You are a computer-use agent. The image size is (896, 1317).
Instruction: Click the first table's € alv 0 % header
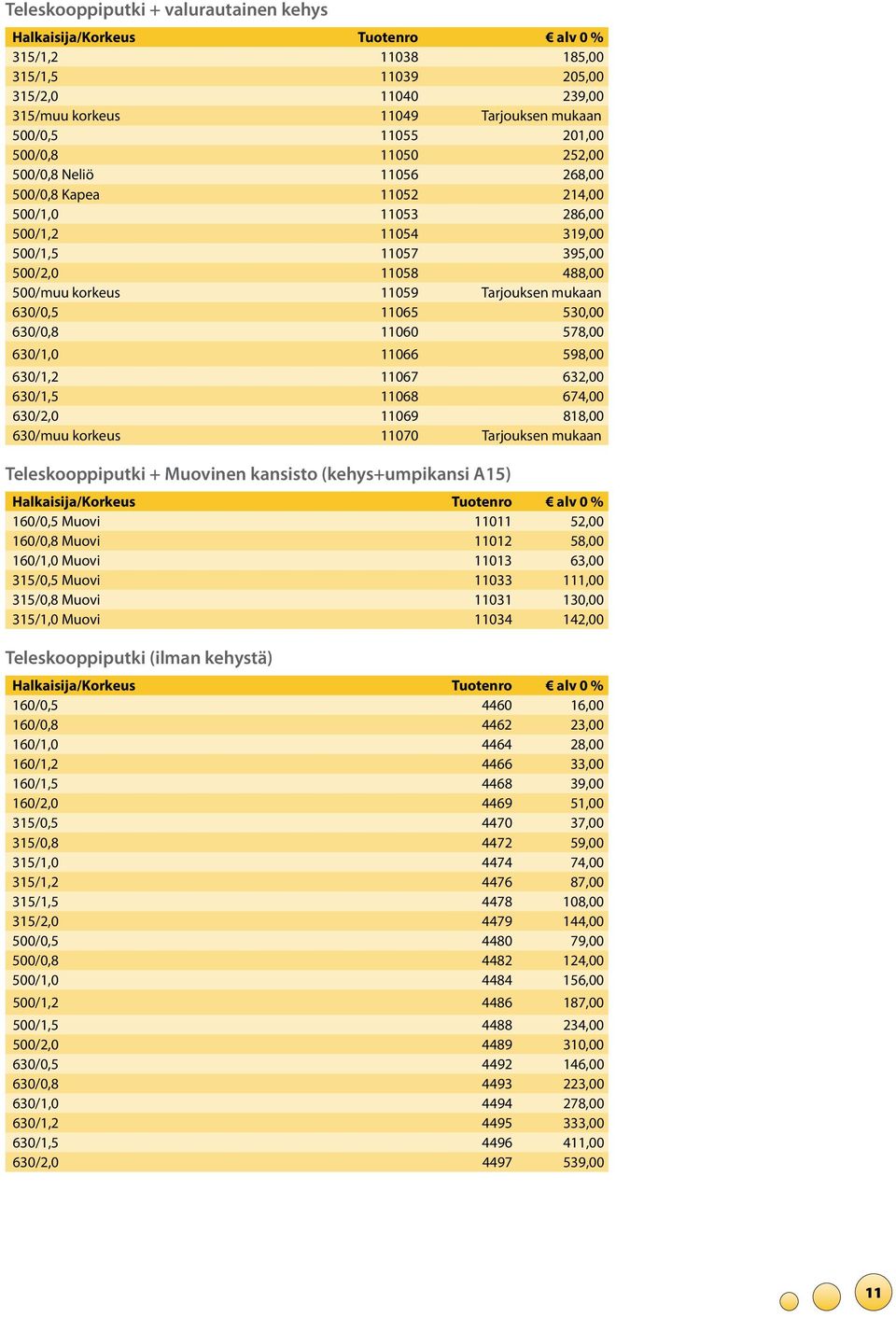coord(574,37)
